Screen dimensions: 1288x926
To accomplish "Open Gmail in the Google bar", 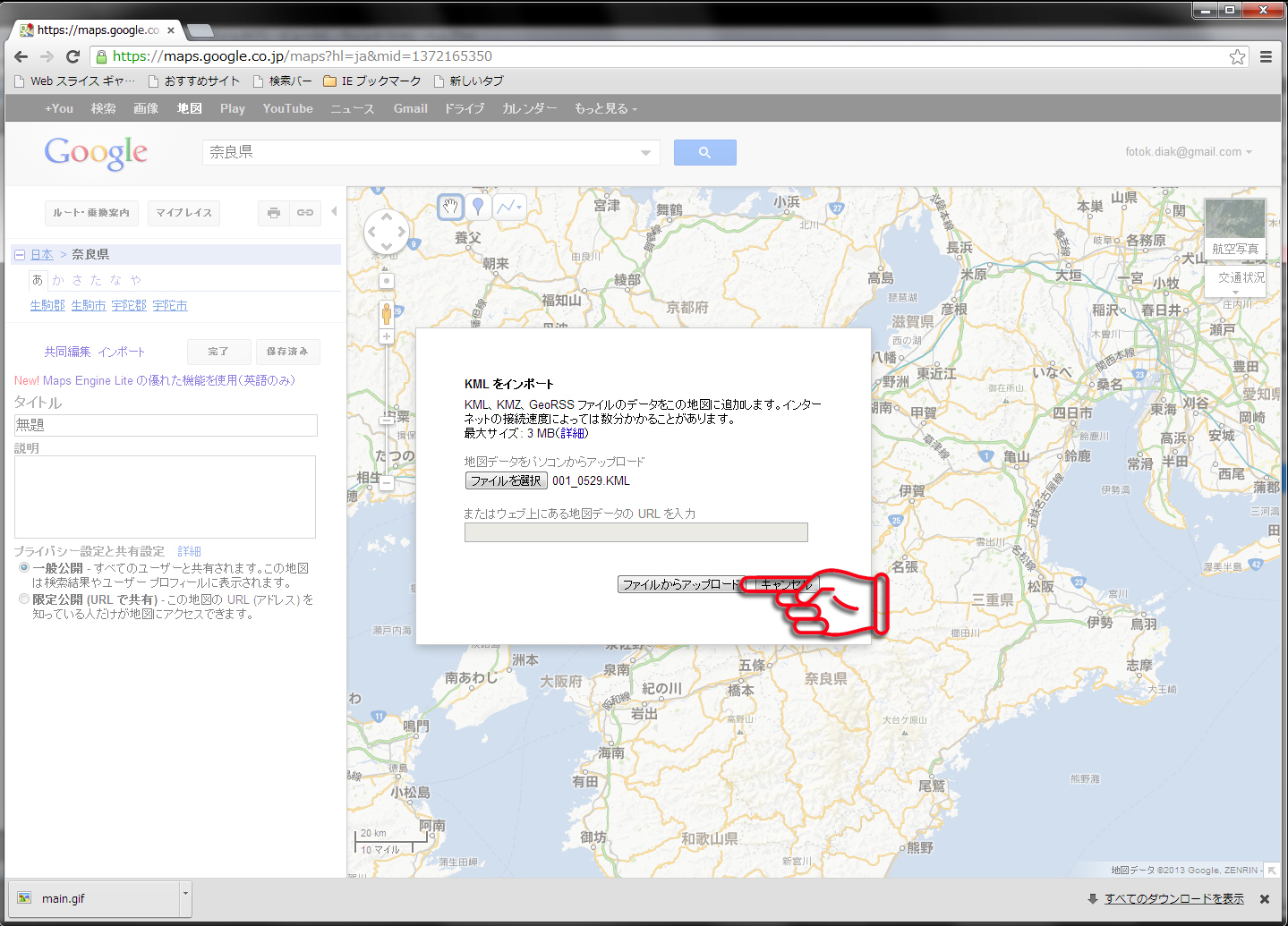I will click(x=410, y=108).
